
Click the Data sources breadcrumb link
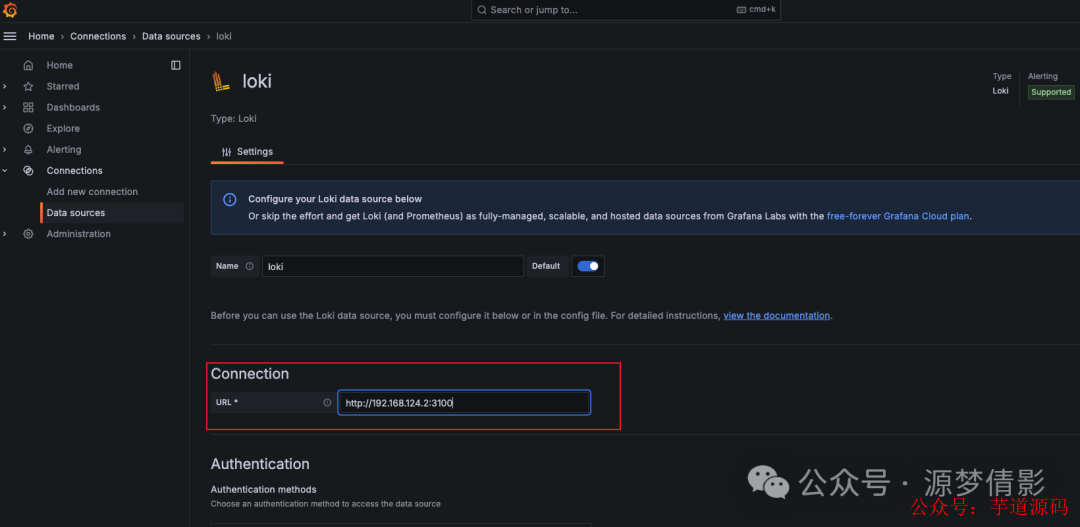[x=171, y=37]
